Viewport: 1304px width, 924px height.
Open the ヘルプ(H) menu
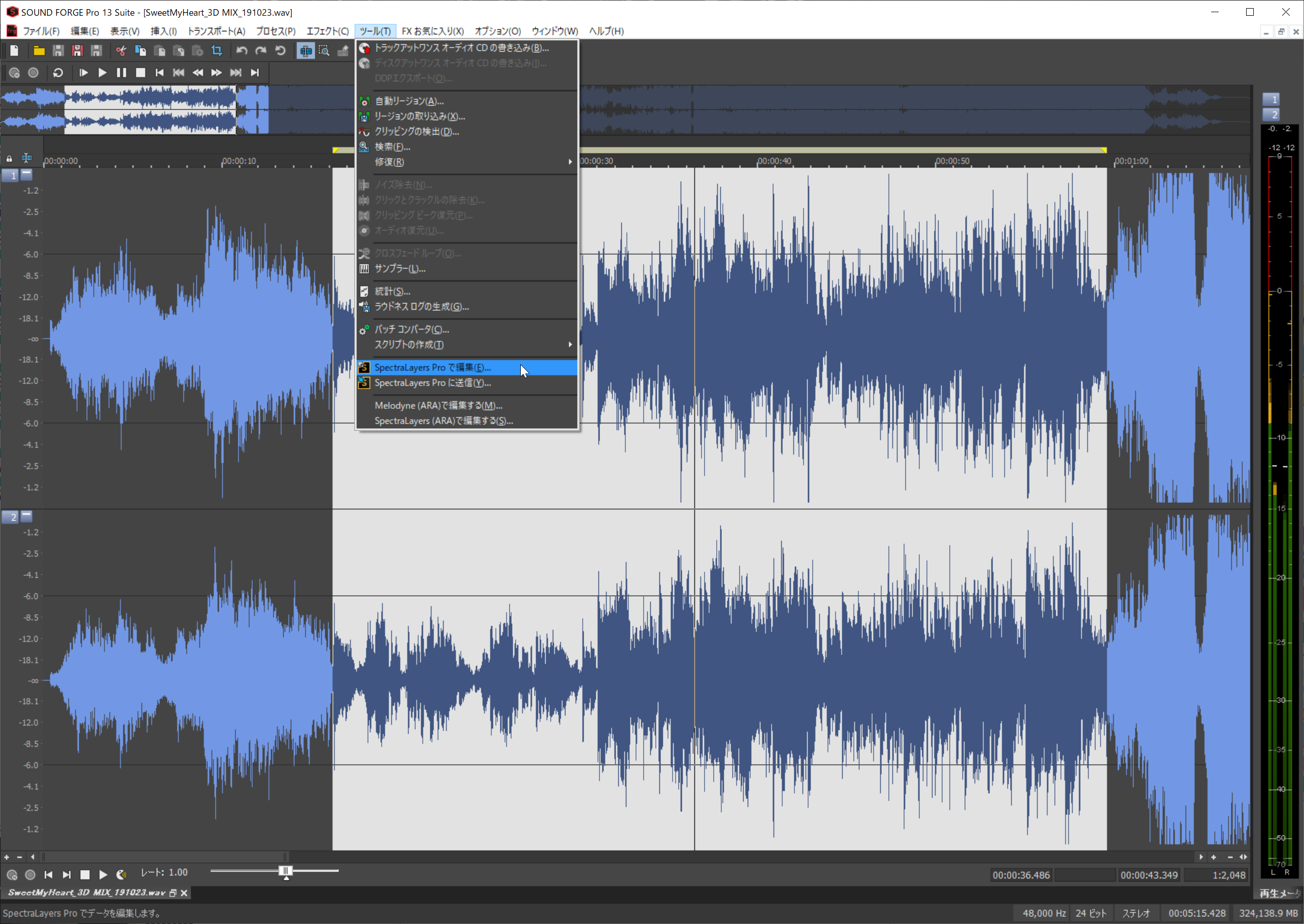tap(606, 31)
